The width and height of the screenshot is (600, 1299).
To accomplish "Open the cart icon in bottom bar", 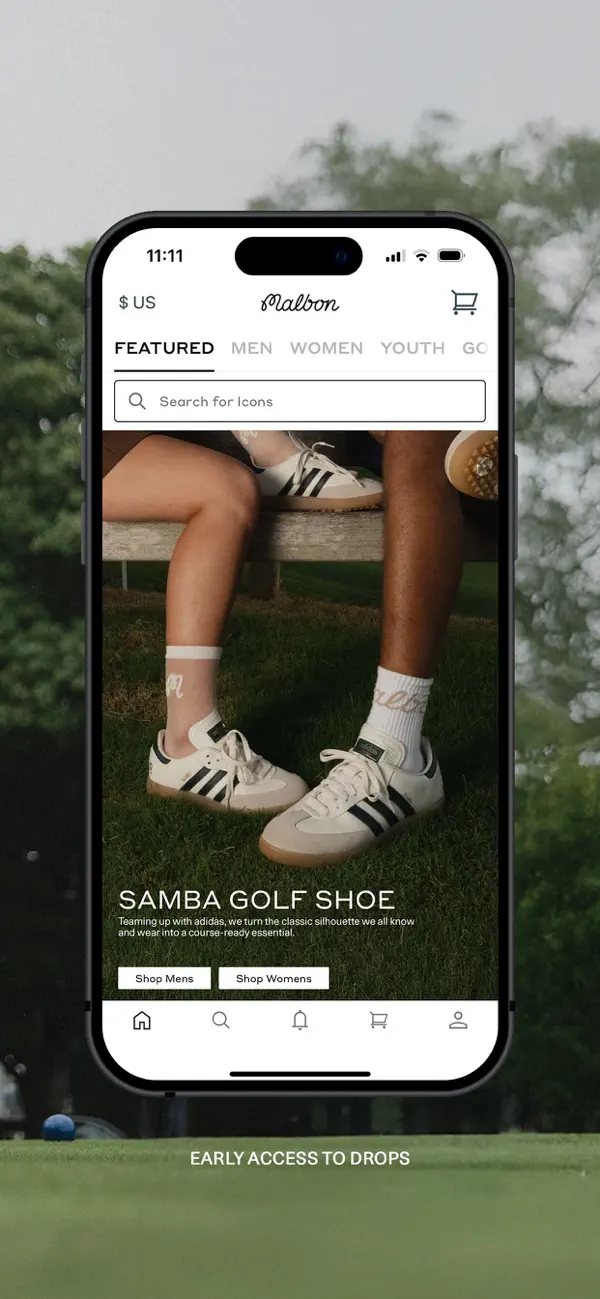I will [378, 1020].
